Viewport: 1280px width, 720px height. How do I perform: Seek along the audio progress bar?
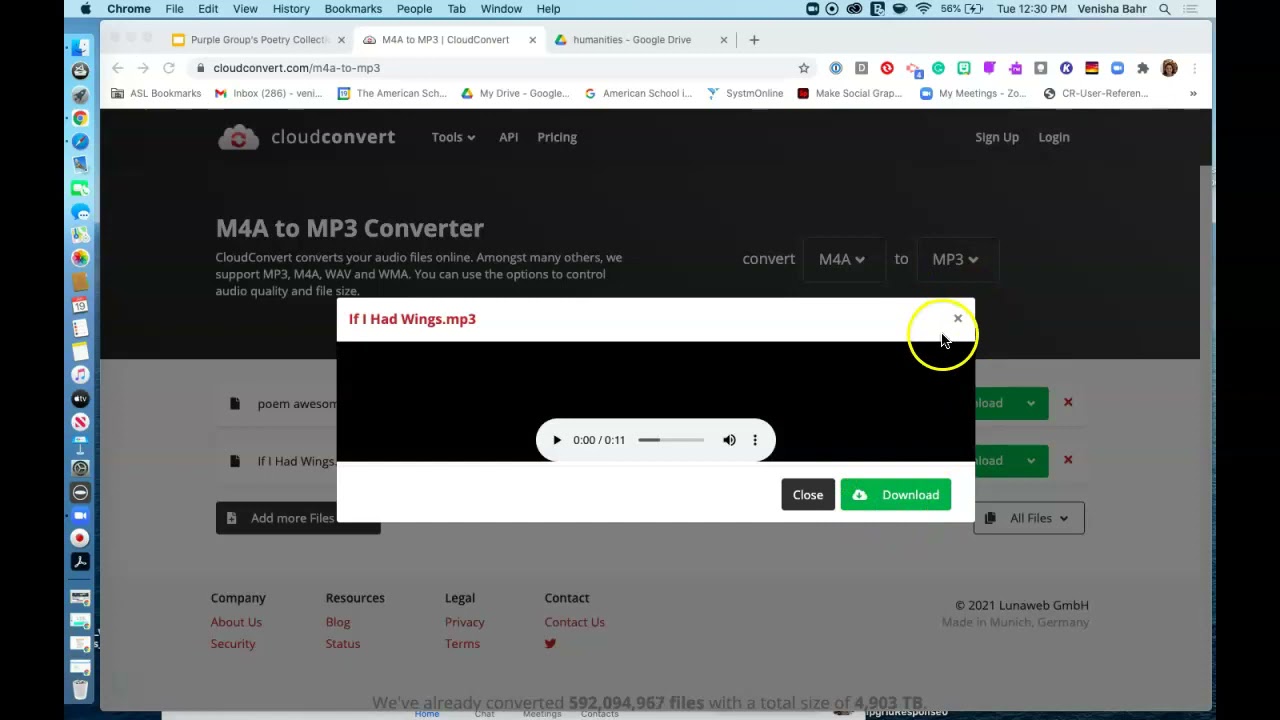tap(671, 440)
